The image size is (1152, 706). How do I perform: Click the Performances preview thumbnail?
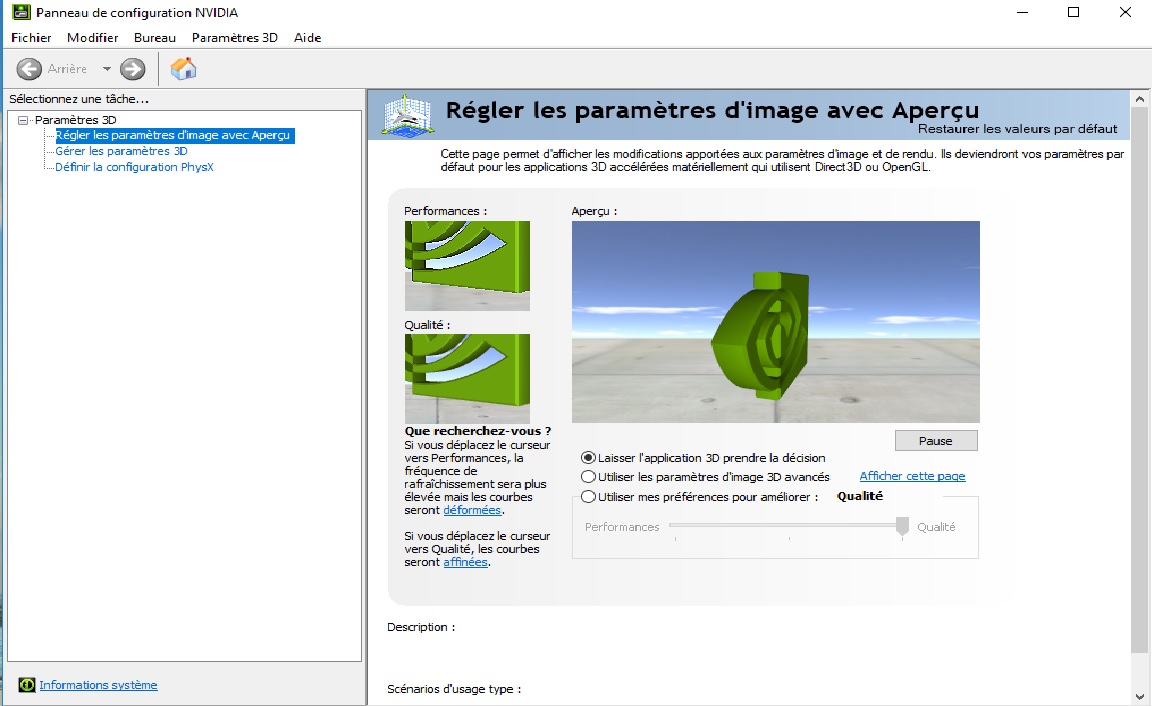click(x=467, y=265)
